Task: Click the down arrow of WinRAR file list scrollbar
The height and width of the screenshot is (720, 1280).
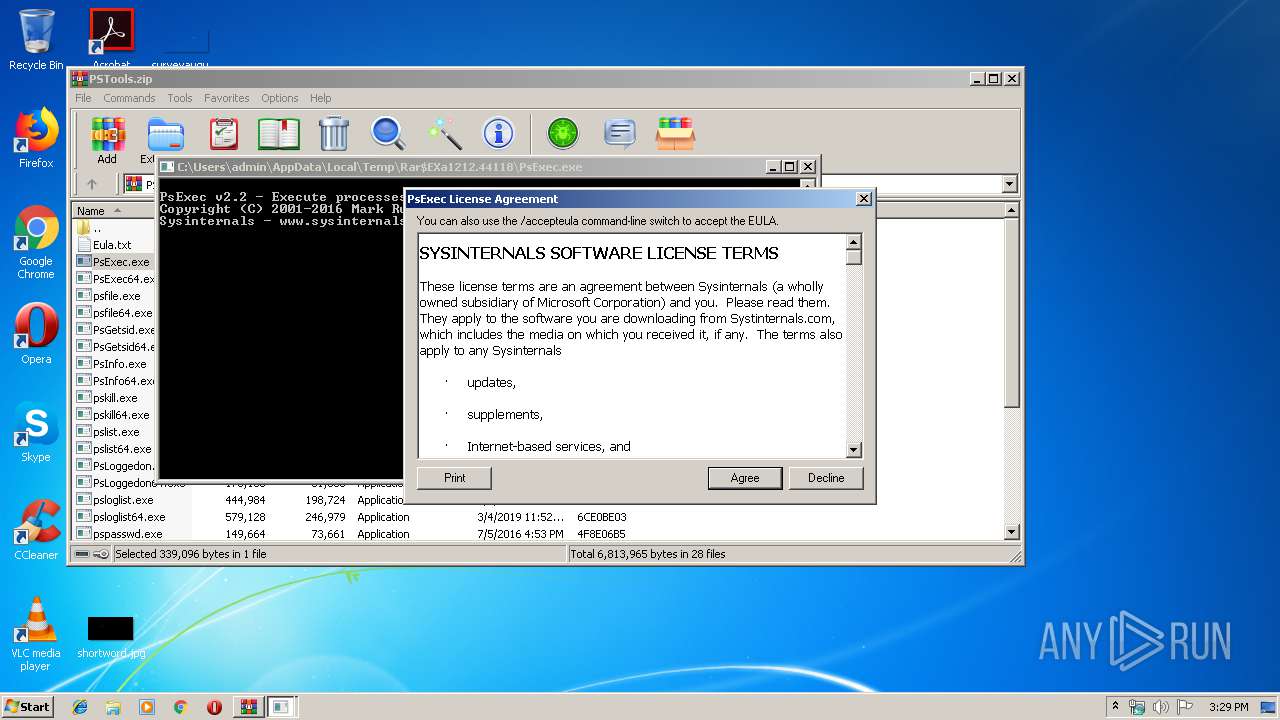Action: (x=1011, y=532)
